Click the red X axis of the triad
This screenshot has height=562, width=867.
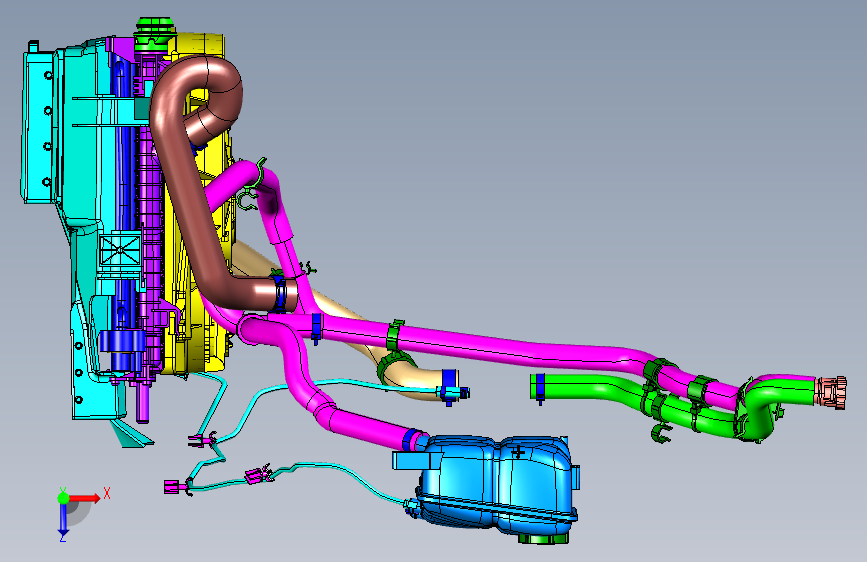pyautogui.click(x=85, y=498)
